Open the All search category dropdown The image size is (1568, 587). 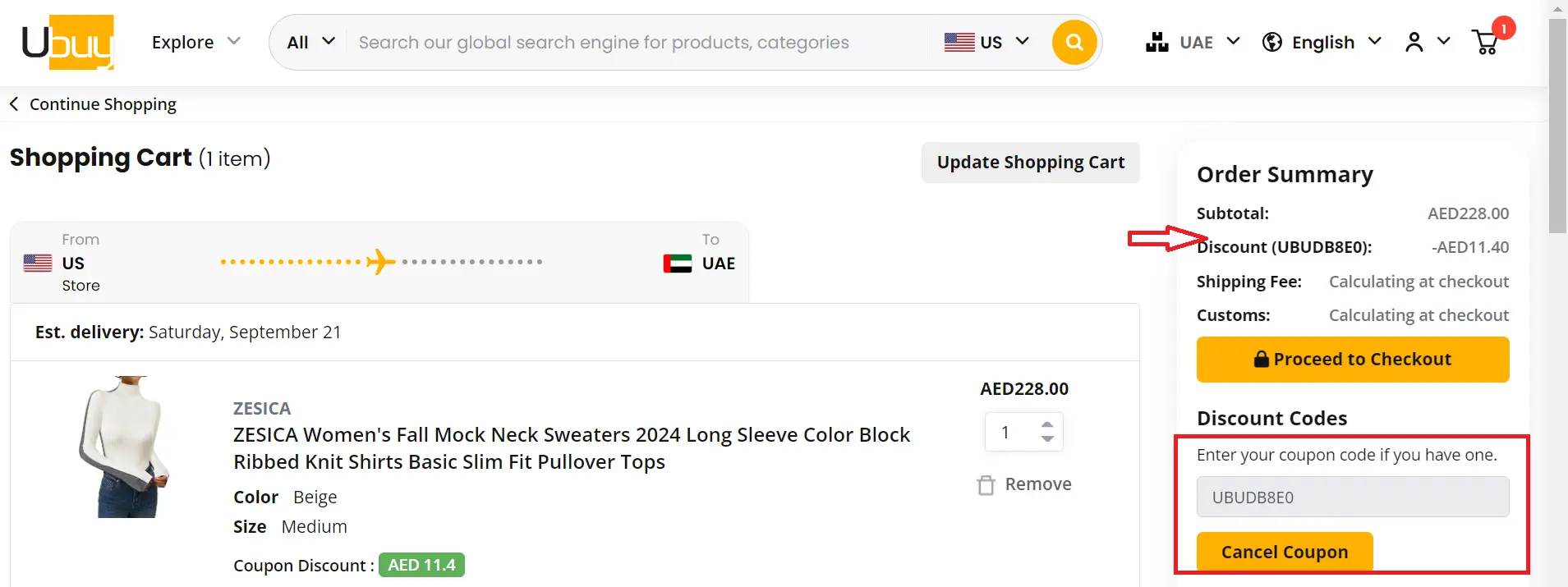click(310, 42)
